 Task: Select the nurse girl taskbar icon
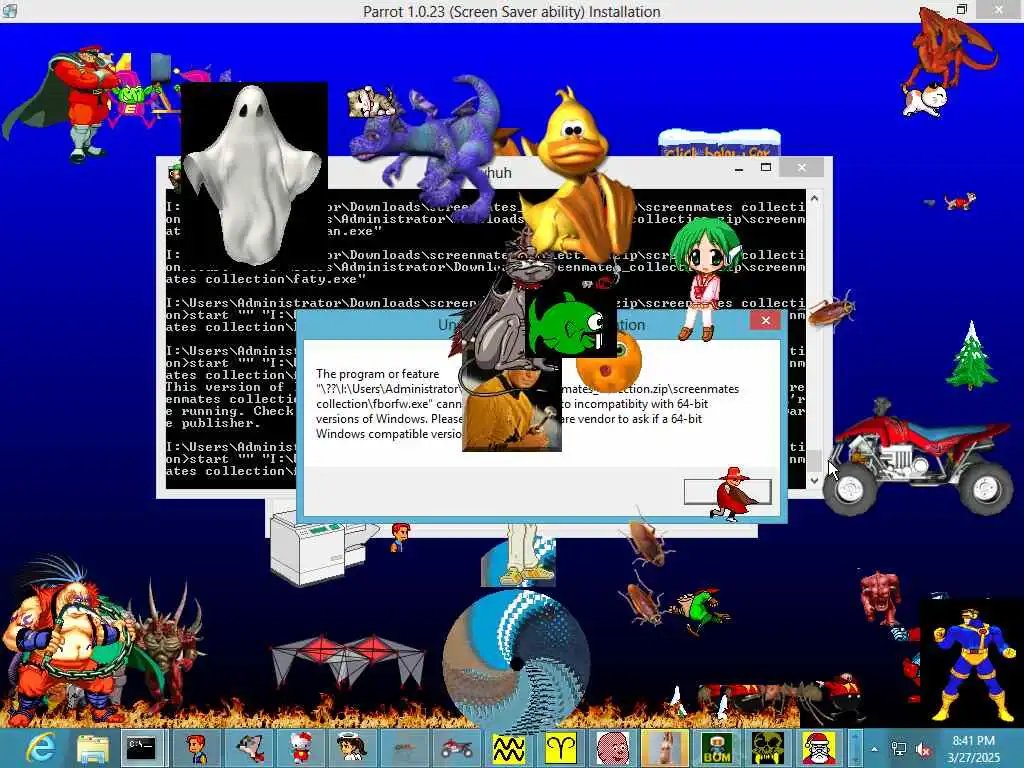pos(353,748)
